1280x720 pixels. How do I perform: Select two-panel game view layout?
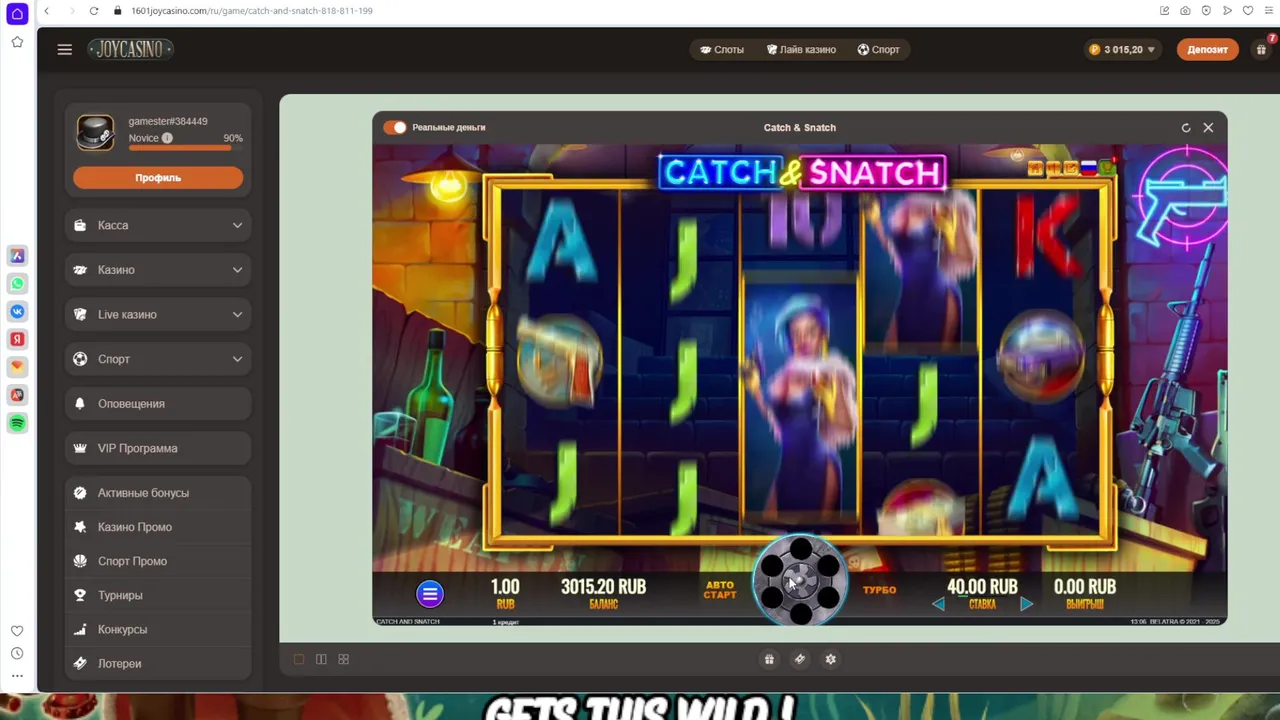tap(321, 659)
